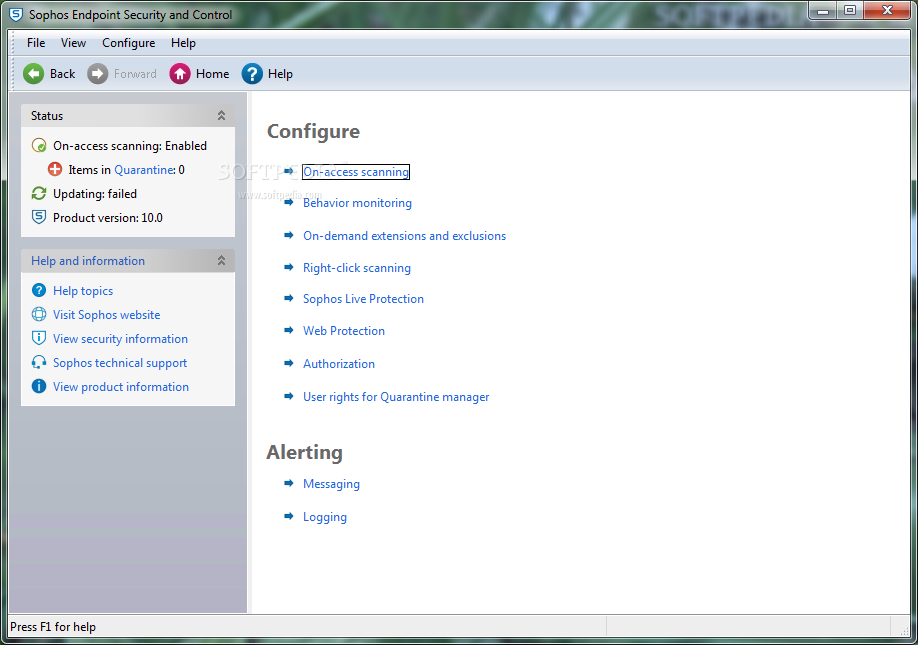Click the shield icon beside View security information

[x=39, y=338]
